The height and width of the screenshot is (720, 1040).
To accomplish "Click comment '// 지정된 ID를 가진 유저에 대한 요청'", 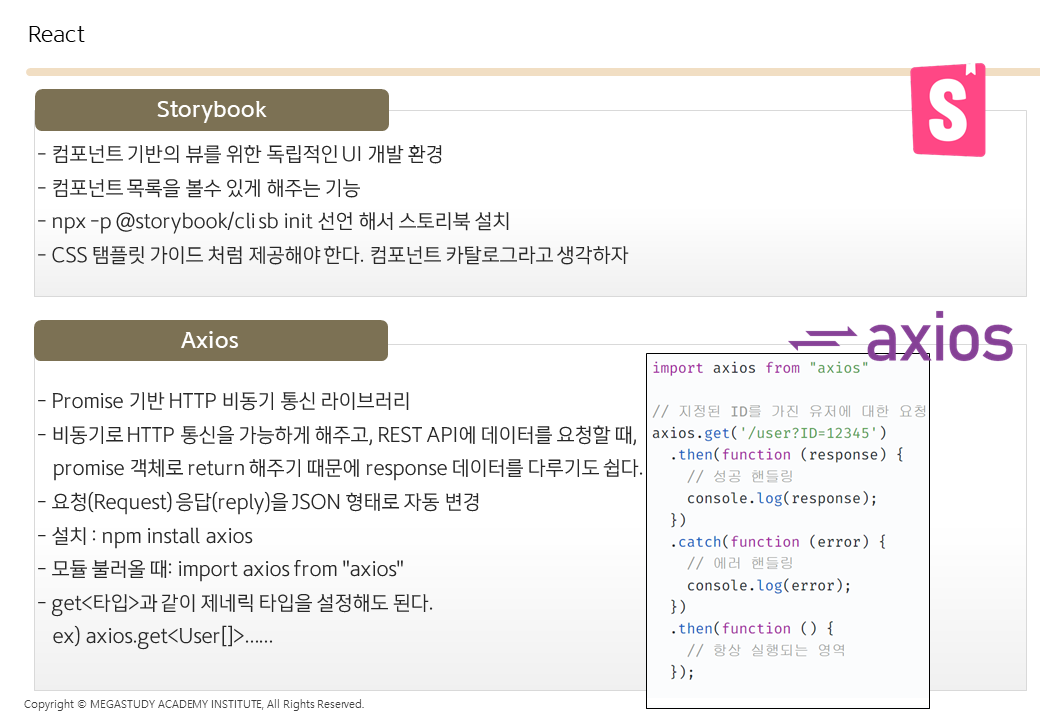I will coord(789,411).
